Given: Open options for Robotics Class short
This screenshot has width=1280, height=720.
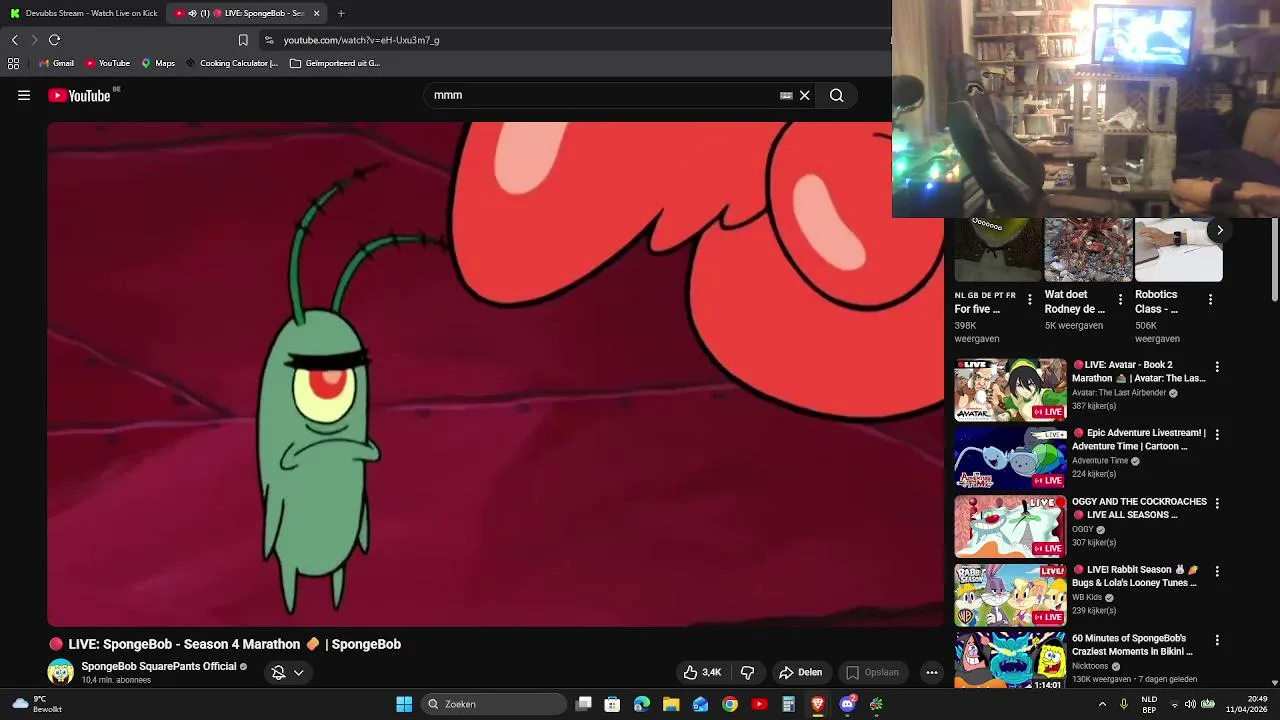Looking at the screenshot, I should [1210, 299].
